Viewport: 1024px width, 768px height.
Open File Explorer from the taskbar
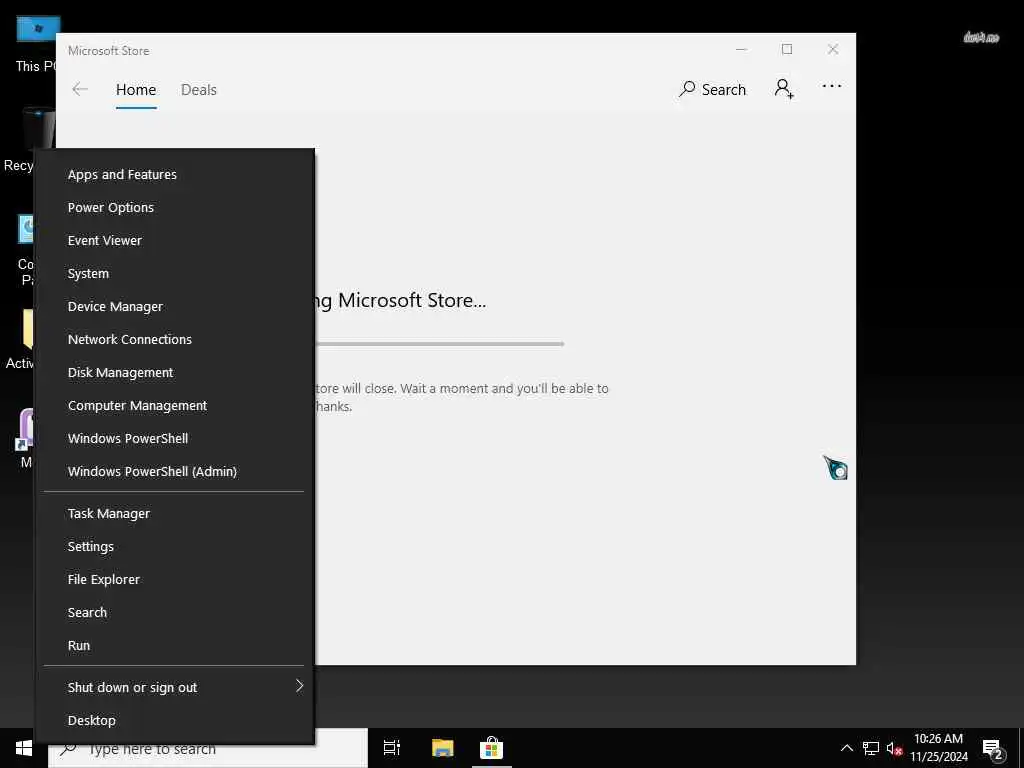click(442, 748)
